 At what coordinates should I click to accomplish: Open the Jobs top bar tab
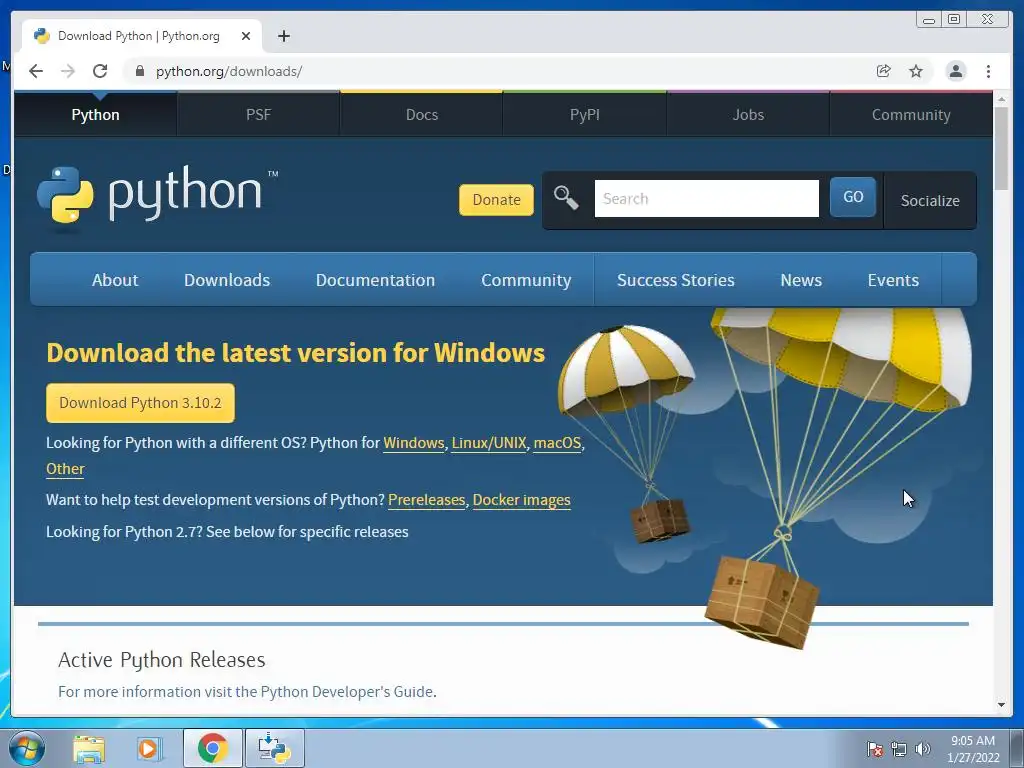(748, 114)
